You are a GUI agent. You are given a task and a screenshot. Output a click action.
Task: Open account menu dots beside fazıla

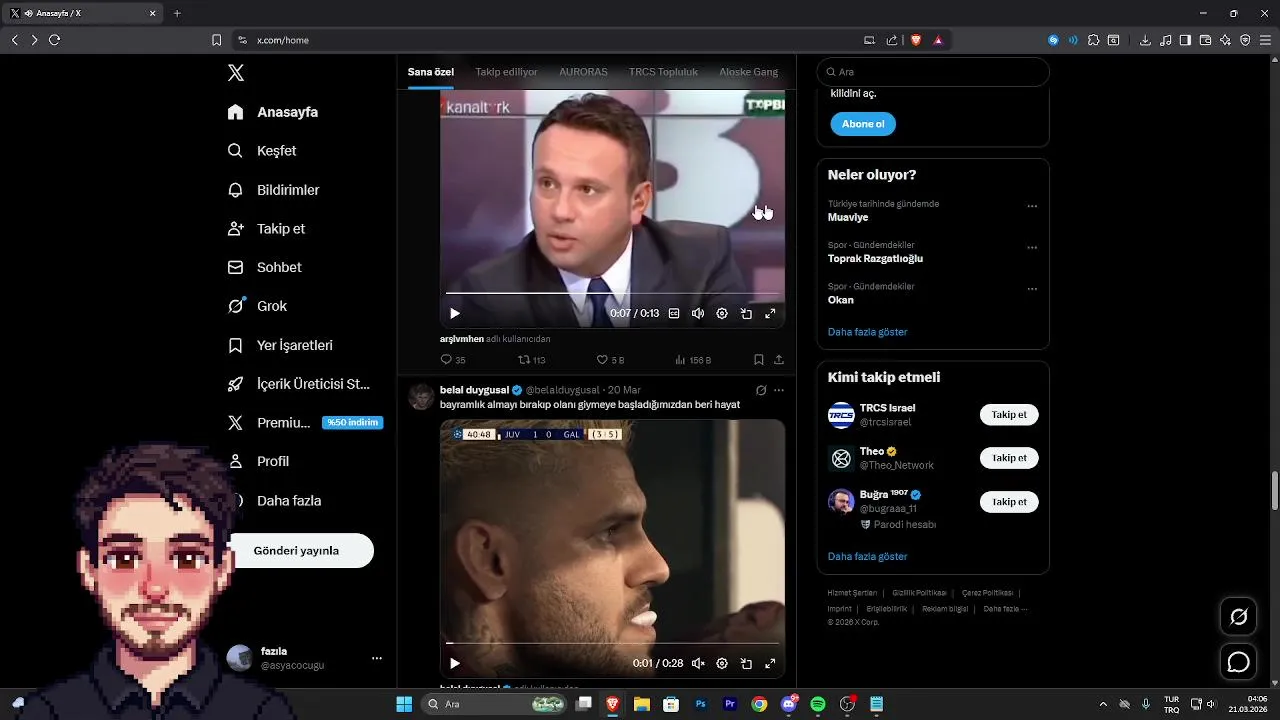click(377, 658)
